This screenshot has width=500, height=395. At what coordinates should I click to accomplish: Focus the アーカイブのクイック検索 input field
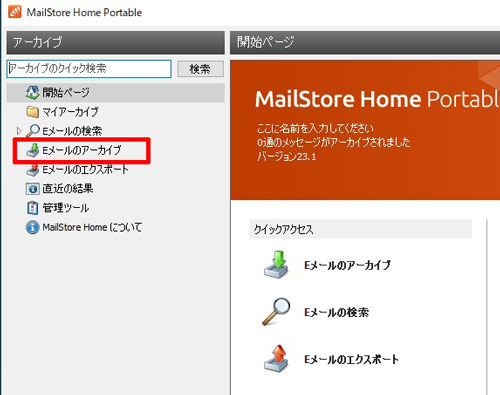point(89,69)
